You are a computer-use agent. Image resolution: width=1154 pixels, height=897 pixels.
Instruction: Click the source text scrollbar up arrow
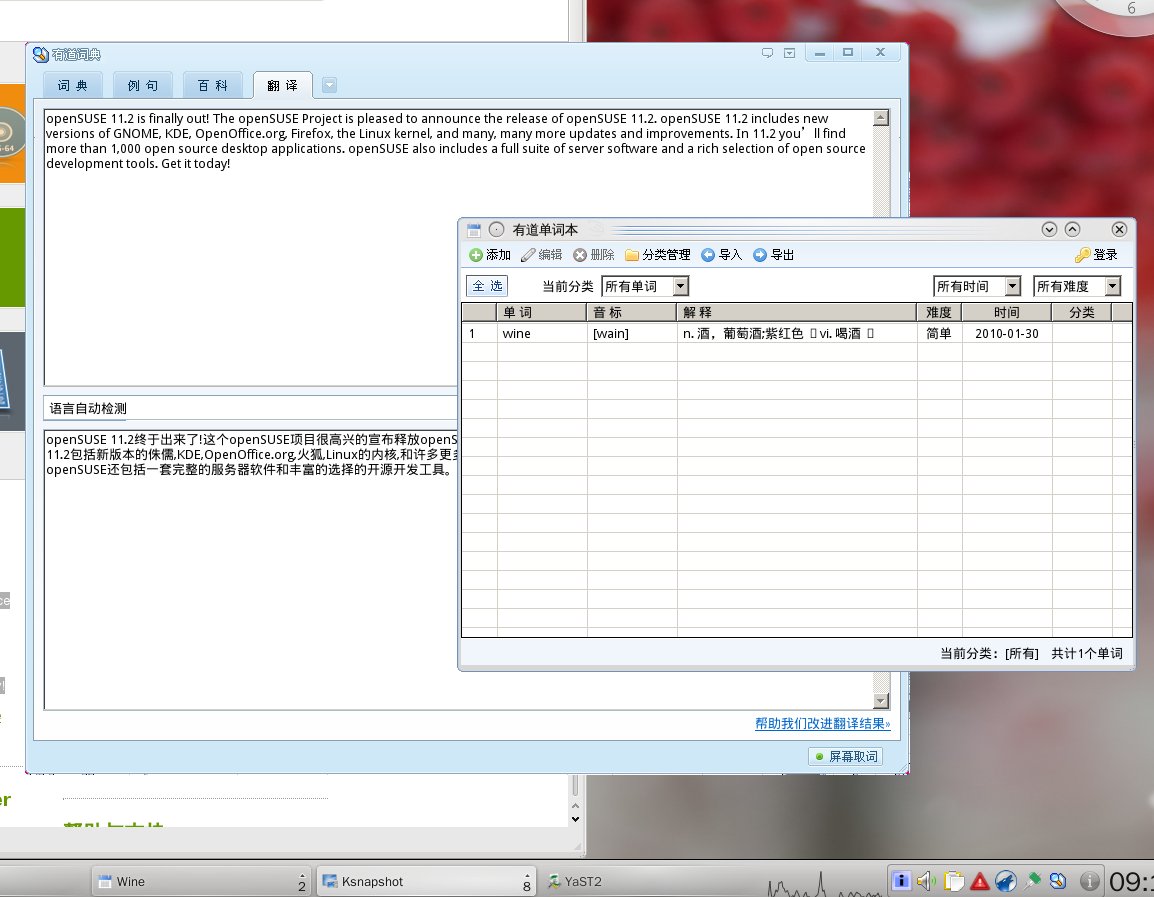pyautogui.click(x=881, y=118)
